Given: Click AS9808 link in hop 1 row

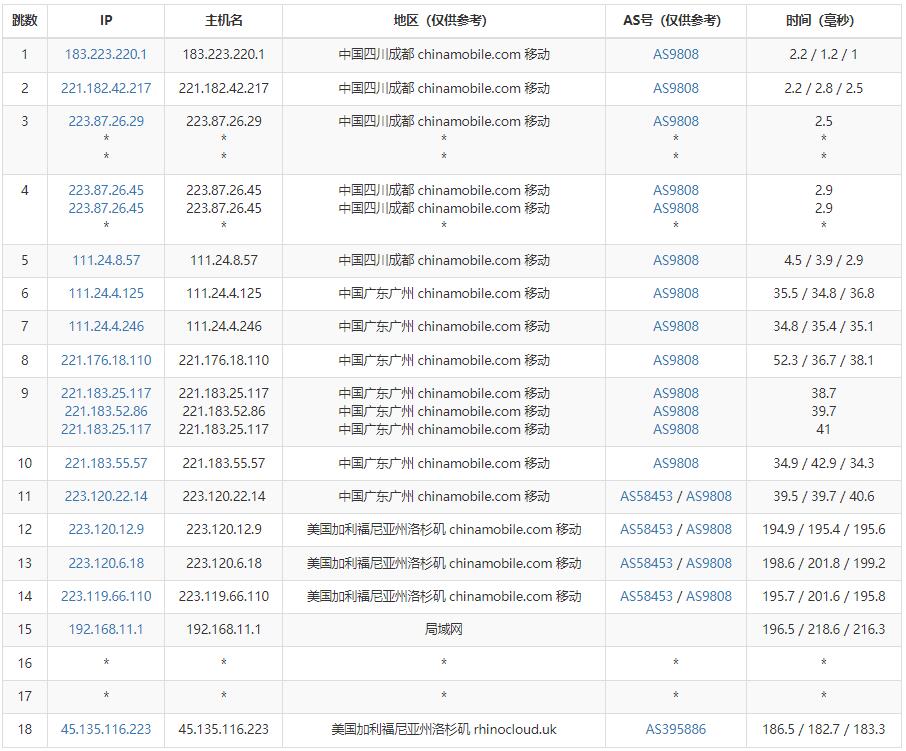Looking at the screenshot, I should click(x=675, y=54).
